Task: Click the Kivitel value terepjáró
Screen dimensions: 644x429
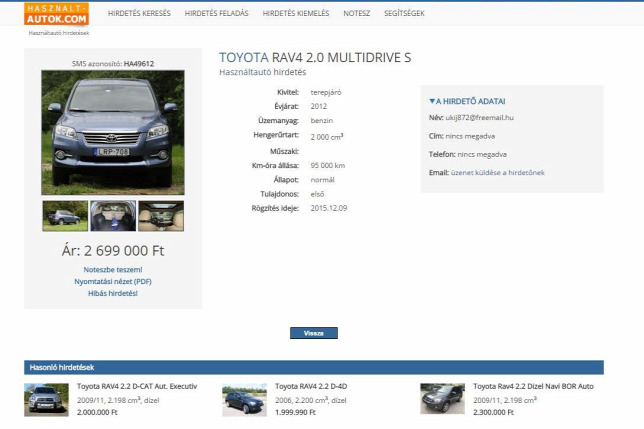Action: (326, 92)
